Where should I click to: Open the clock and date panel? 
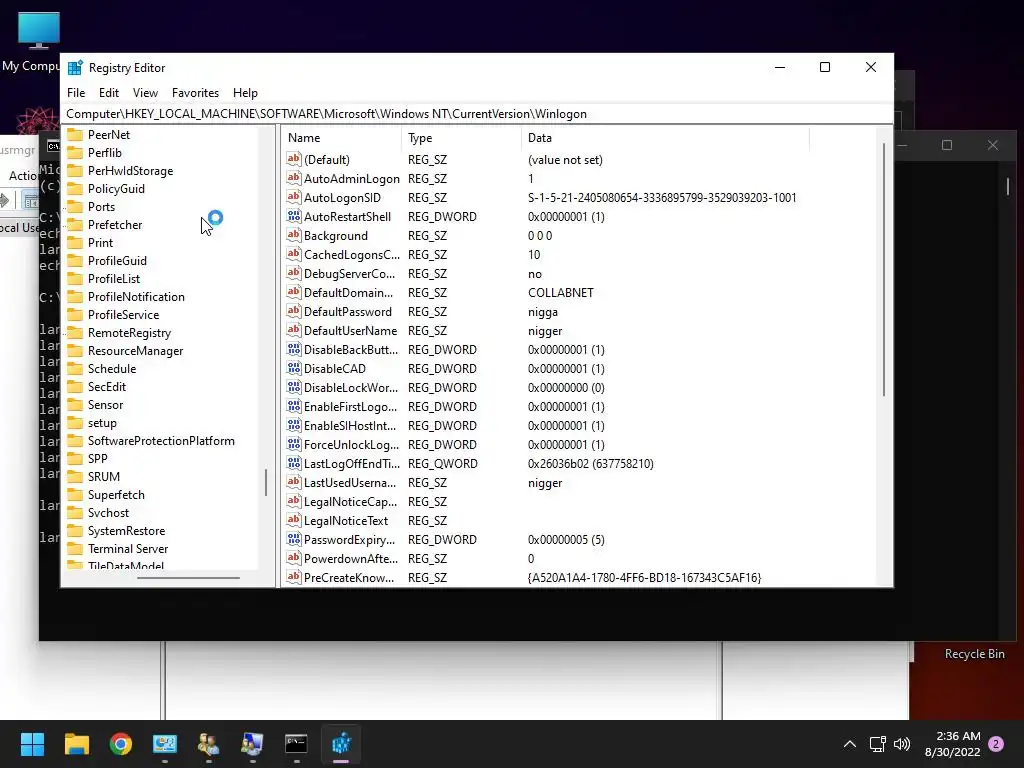click(952, 744)
